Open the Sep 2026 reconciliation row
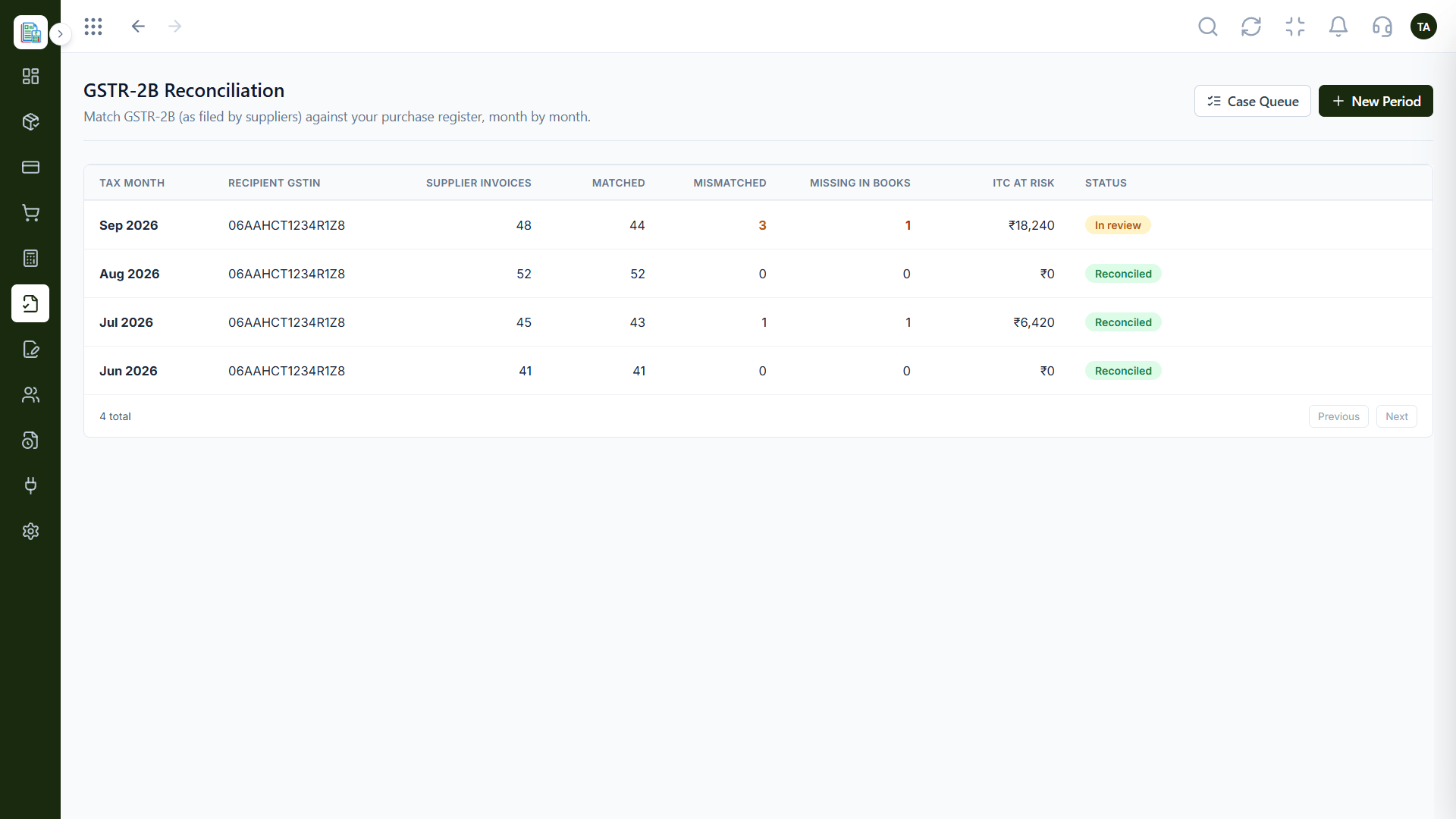This screenshot has width=1456, height=819. (758, 225)
